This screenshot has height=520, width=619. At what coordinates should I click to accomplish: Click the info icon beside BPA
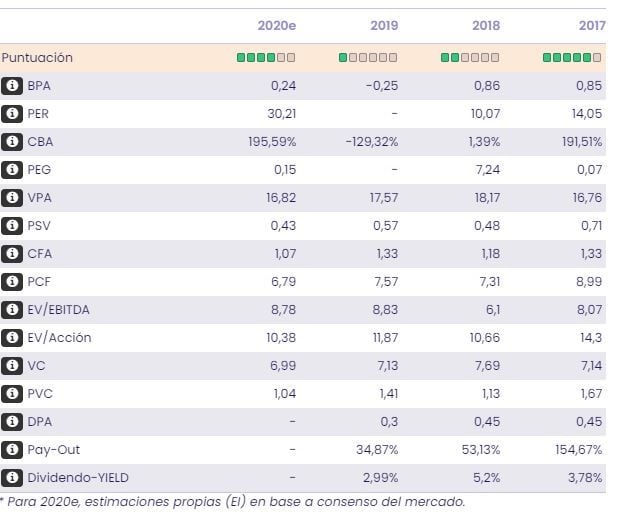tap(13, 86)
